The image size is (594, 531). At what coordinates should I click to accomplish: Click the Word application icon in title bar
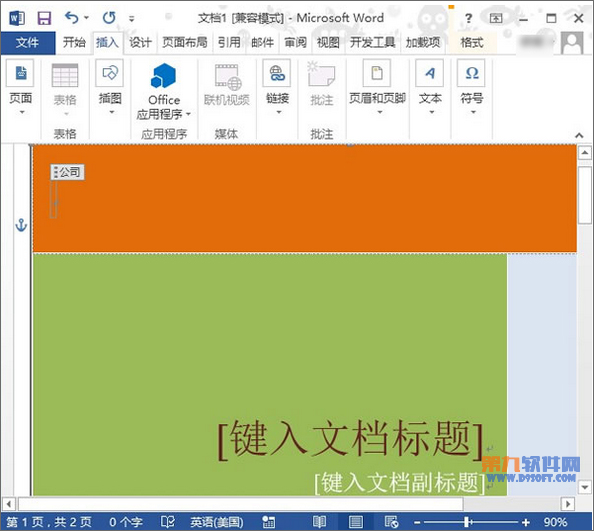17,18
